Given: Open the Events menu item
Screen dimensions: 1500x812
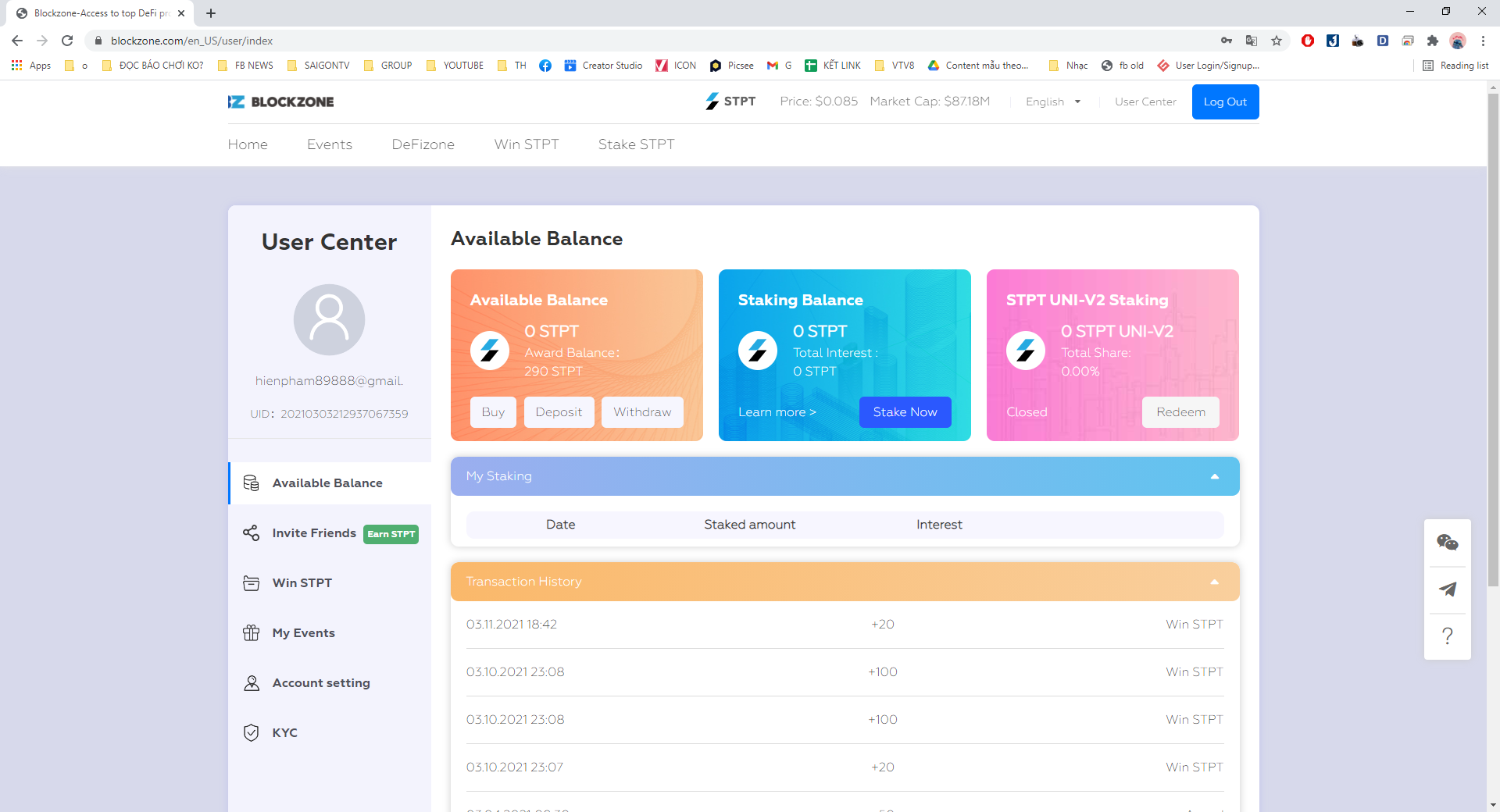Looking at the screenshot, I should (330, 144).
